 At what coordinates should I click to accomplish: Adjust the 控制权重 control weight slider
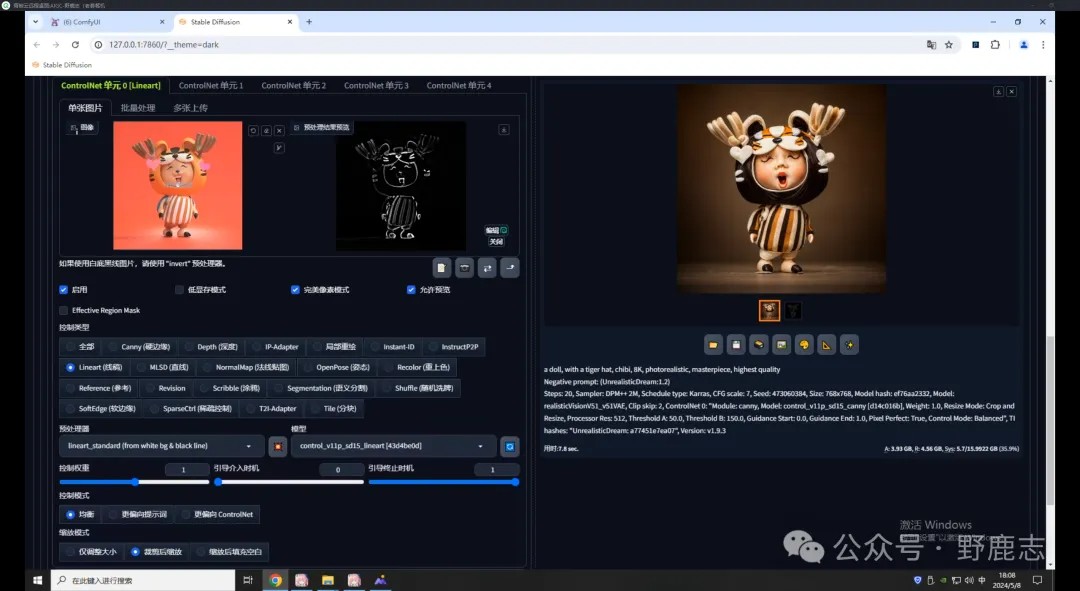click(134, 482)
